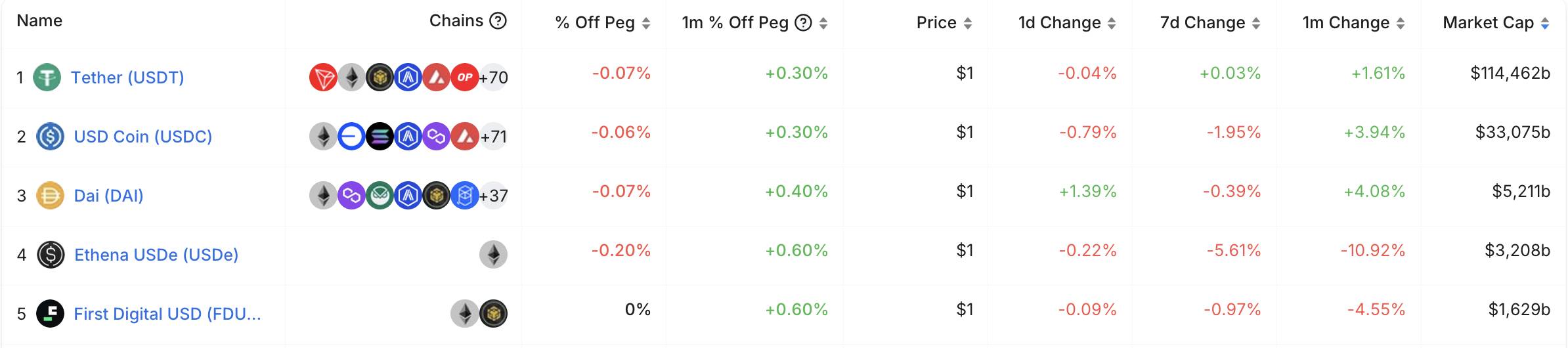Click the Ethereum chain icon in Ethena row
1568x348 pixels.
pyautogui.click(x=493, y=255)
